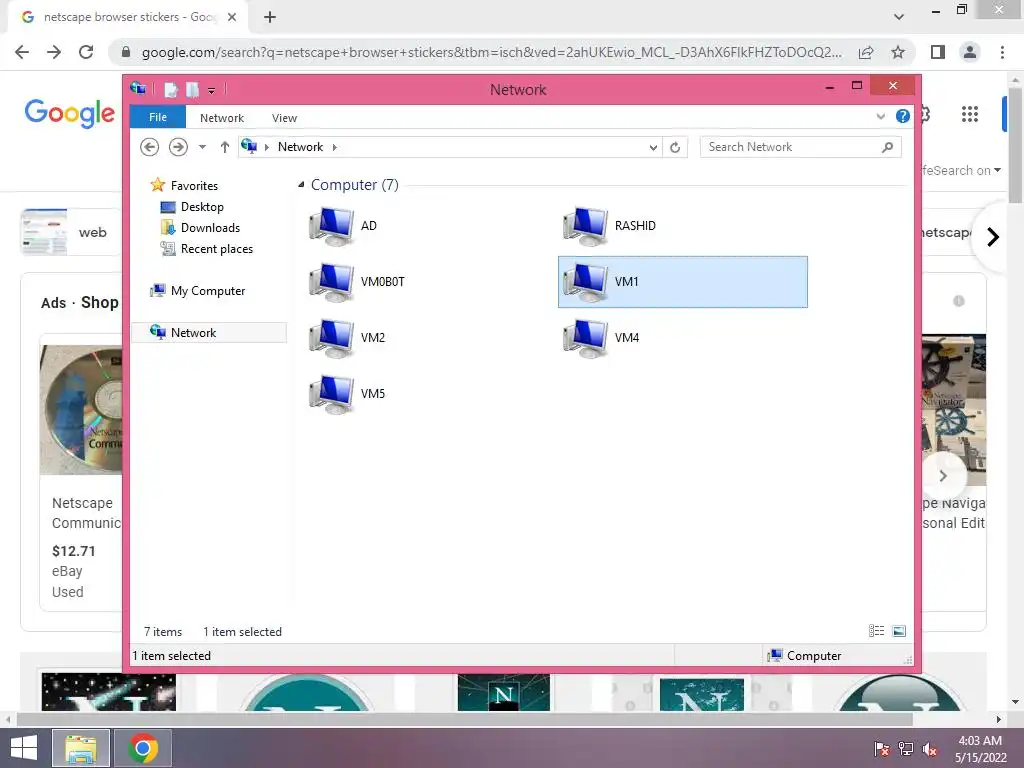Click the VM1 computer icon
1024x768 pixels.
pyautogui.click(x=586, y=282)
